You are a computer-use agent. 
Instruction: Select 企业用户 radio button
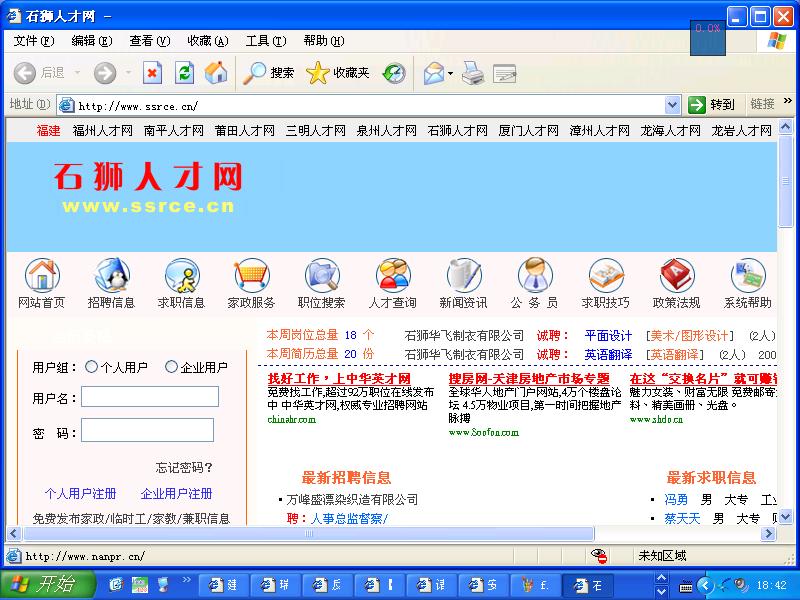click(171, 366)
